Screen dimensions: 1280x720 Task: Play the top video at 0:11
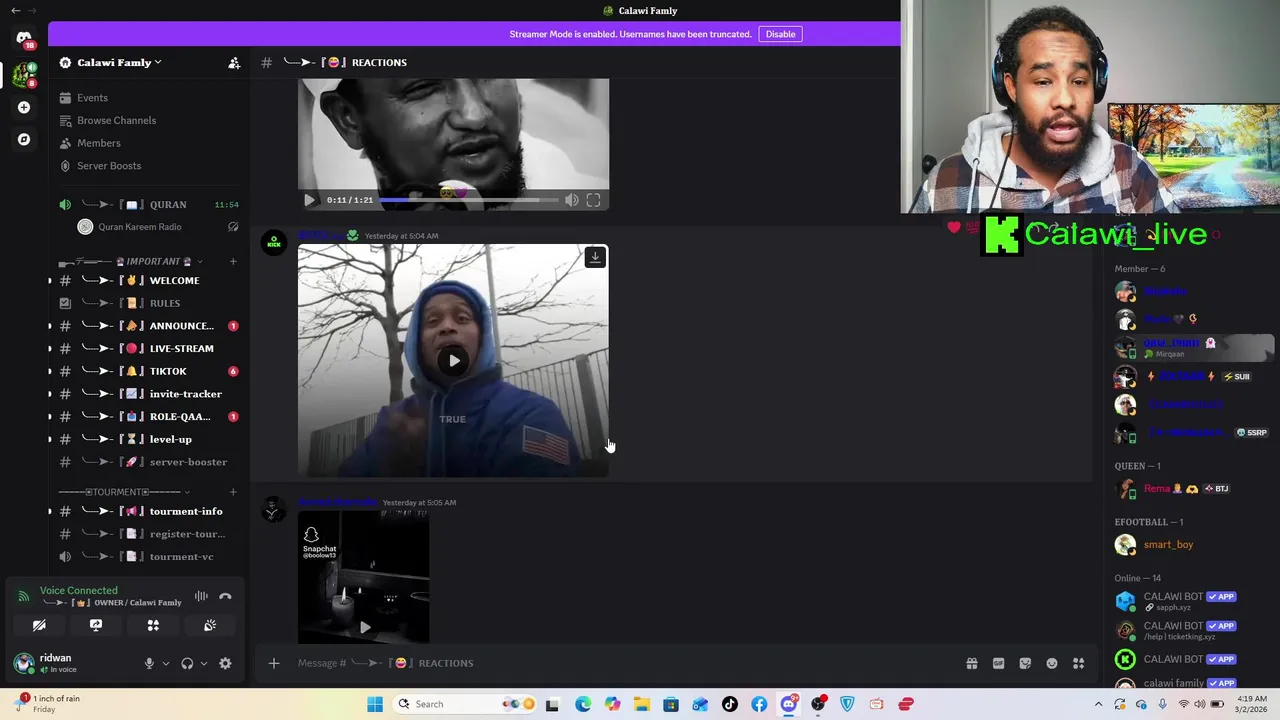tap(309, 200)
